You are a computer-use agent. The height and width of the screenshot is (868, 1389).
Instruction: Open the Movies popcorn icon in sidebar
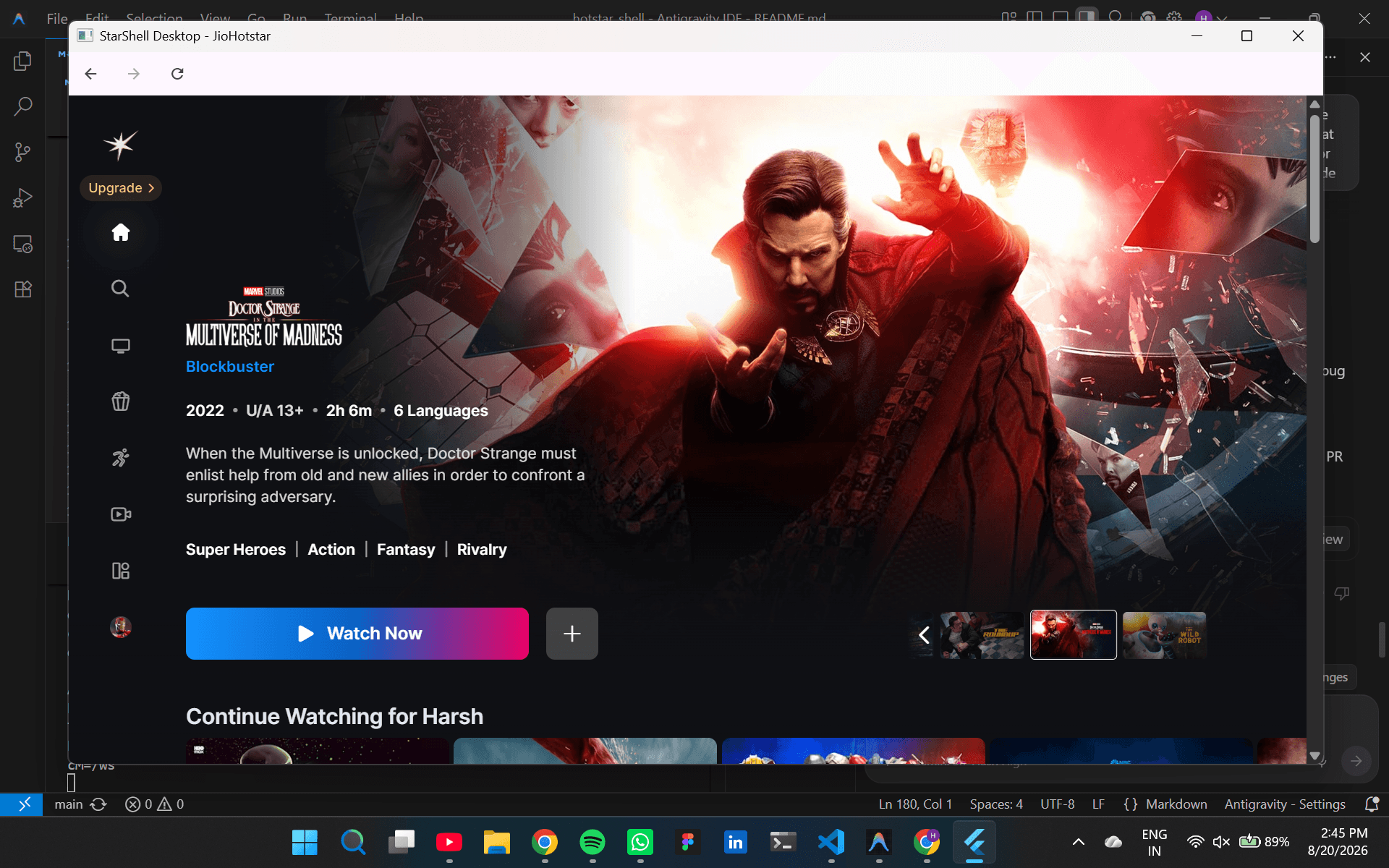pos(121,401)
